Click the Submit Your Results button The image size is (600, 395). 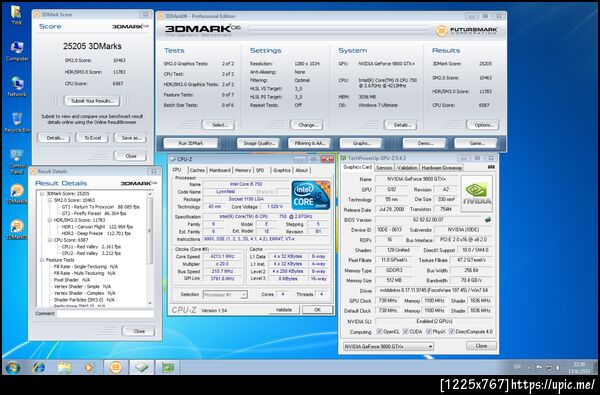pyautogui.click(x=92, y=101)
